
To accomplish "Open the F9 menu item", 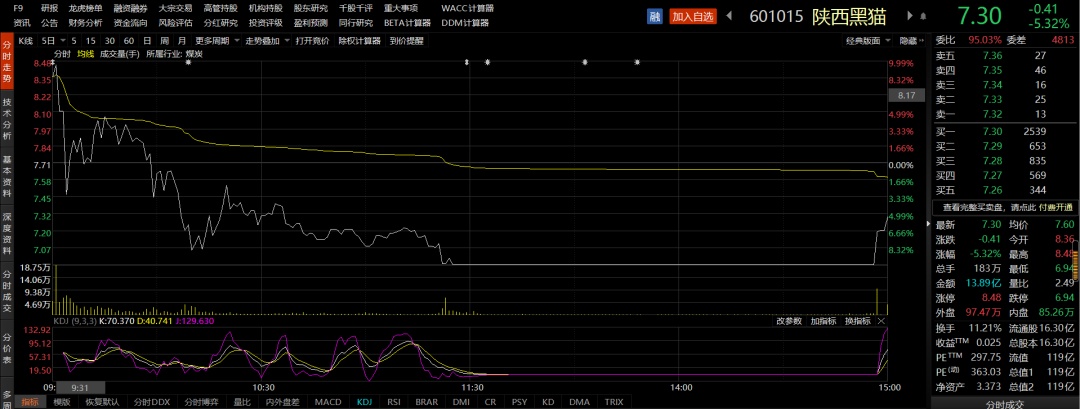I will [19, 9].
